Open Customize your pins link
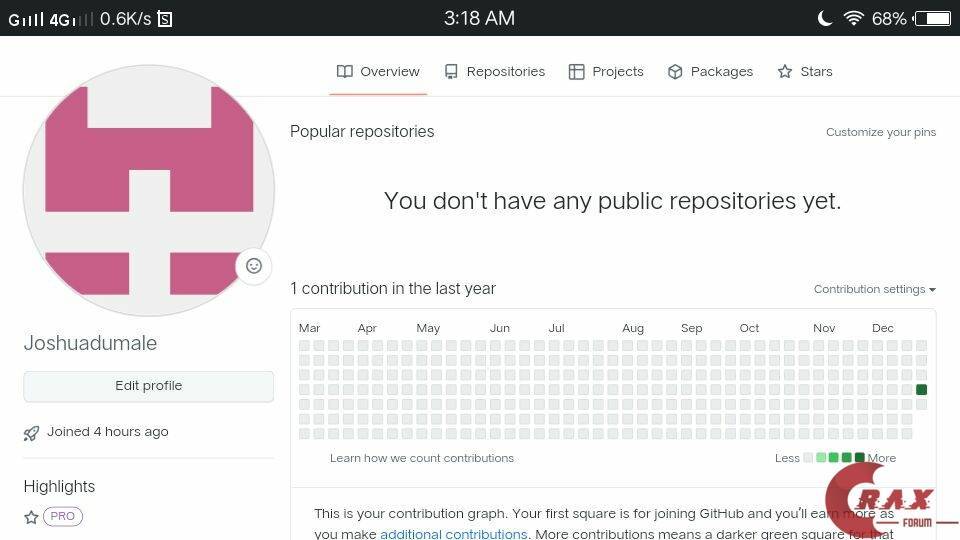Image resolution: width=960 pixels, height=540 pixels. tap(881, 132)
